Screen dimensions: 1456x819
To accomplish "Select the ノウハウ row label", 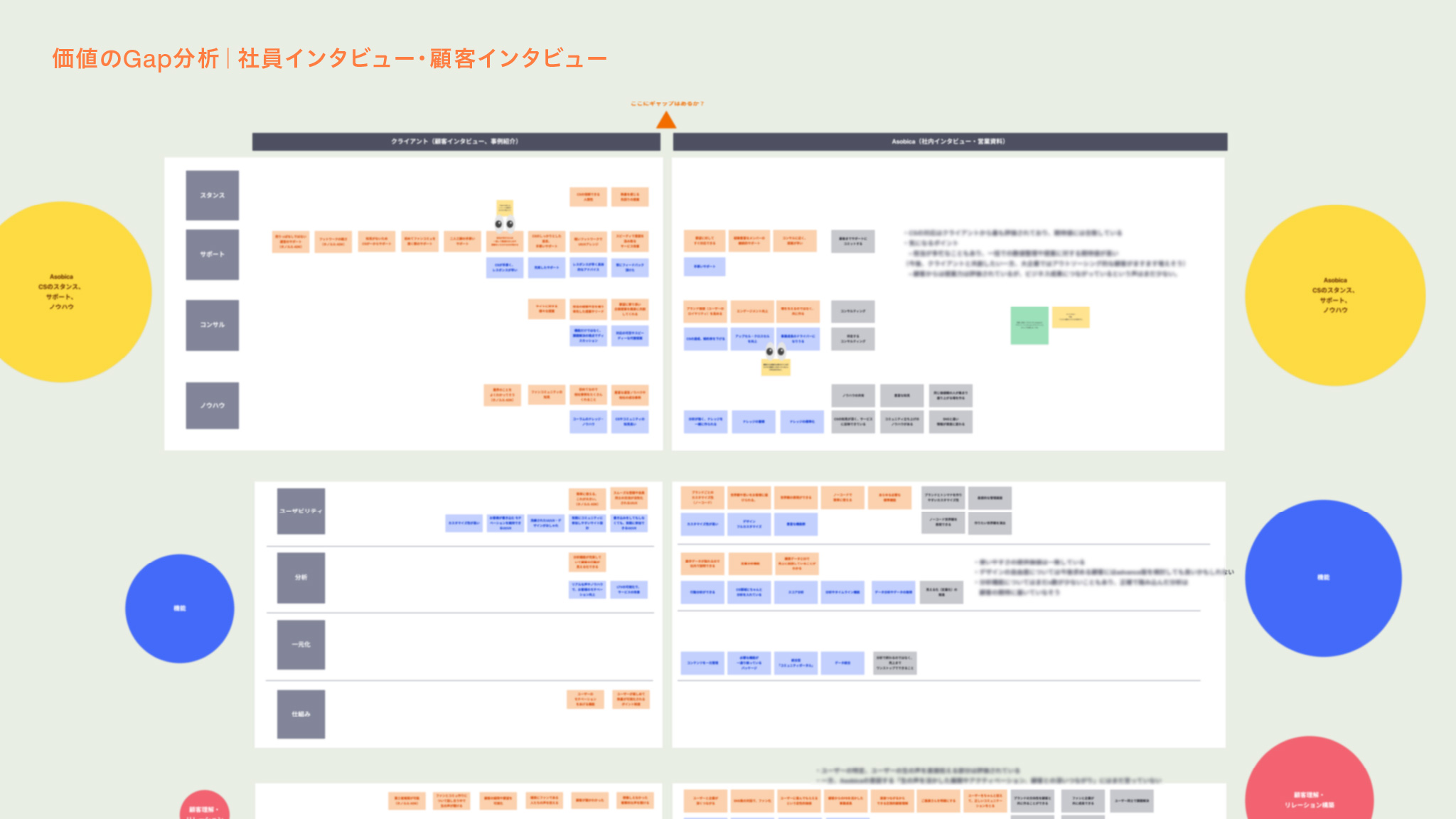I will [212, 405].
